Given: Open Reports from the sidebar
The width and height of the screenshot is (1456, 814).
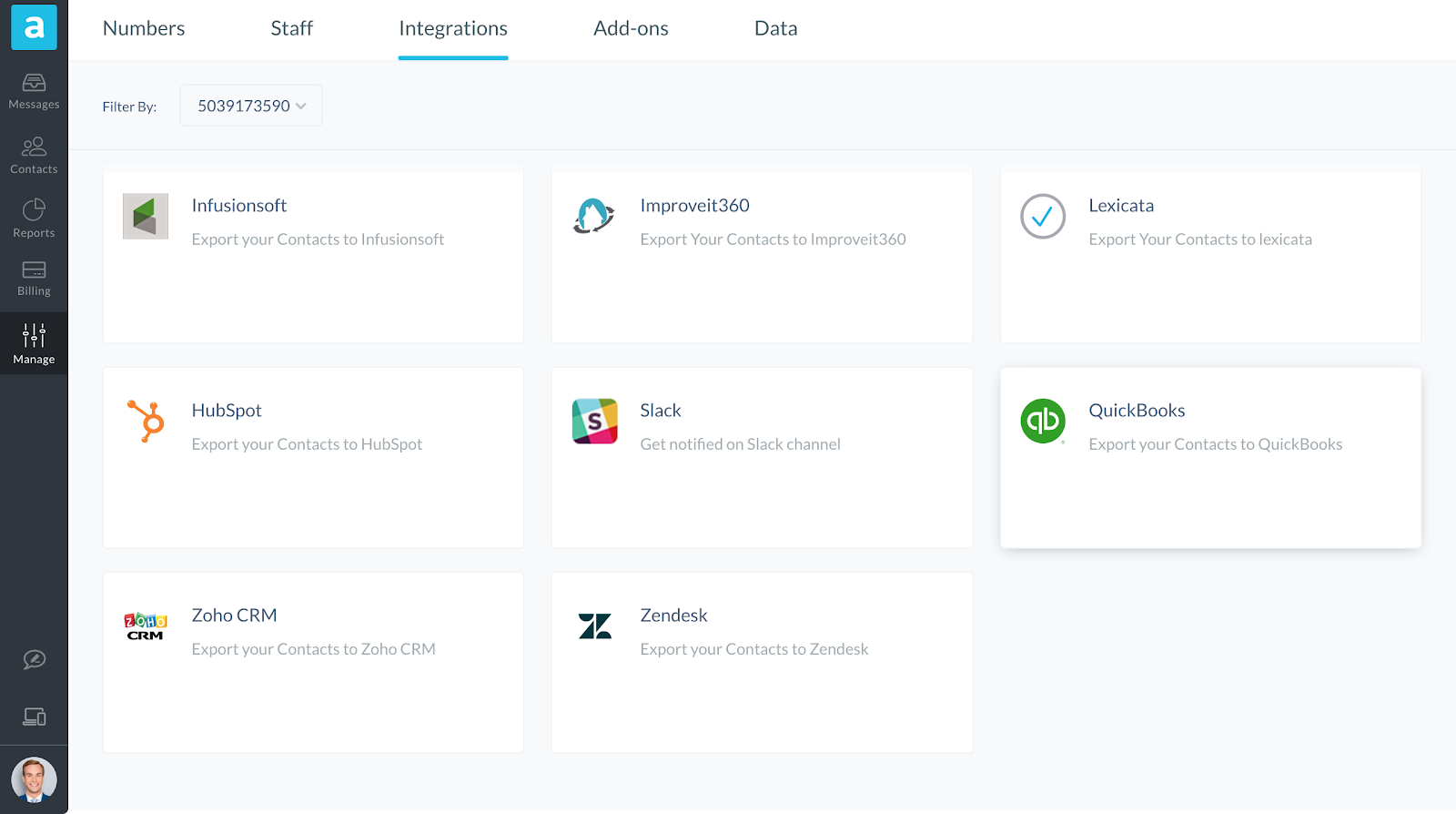Looking at the screenshot, I should (x=34, y=219).
